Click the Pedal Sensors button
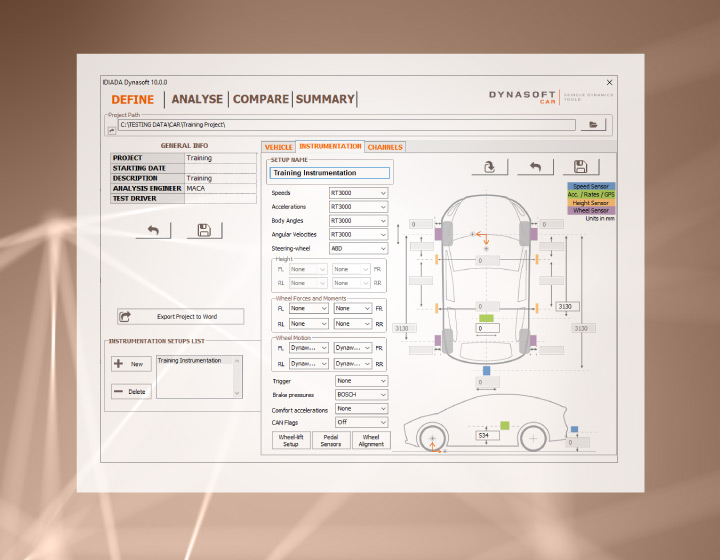This screenshot has height=560, width=720. 331,440
